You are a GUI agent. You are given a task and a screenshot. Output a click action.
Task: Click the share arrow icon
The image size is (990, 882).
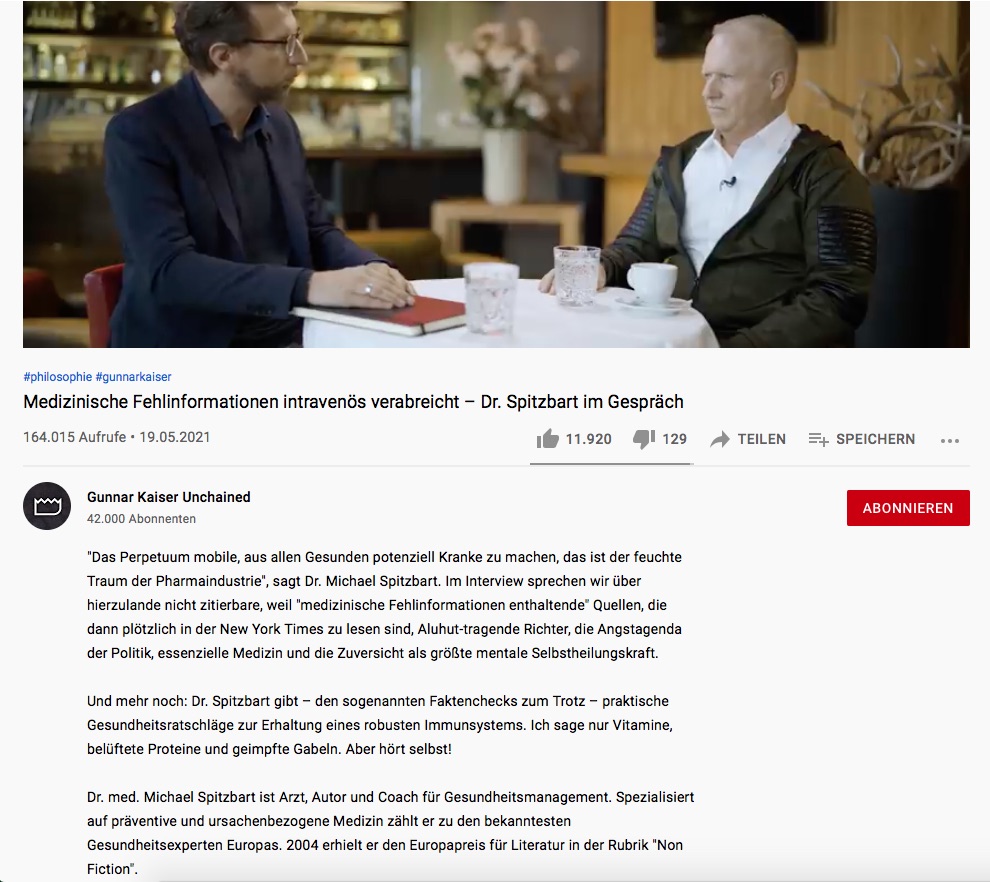(x=720, y=439)
